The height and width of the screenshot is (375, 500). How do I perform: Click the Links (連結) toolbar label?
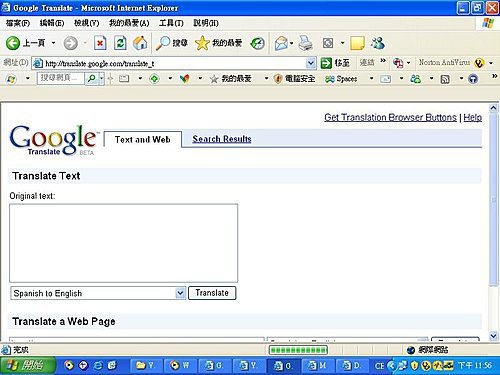click(x=367, y=62)
